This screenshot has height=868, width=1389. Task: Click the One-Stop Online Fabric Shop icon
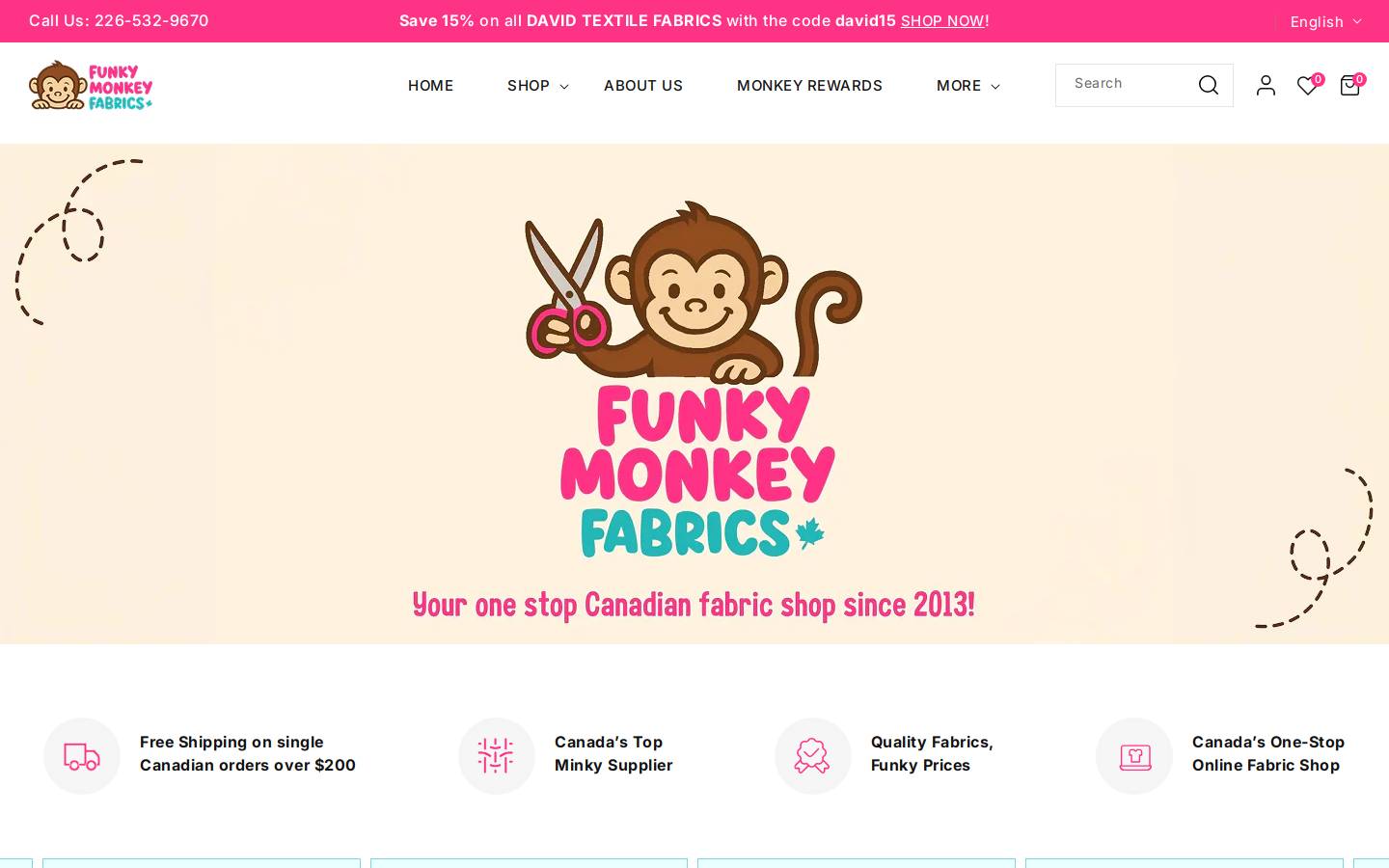1134,756
